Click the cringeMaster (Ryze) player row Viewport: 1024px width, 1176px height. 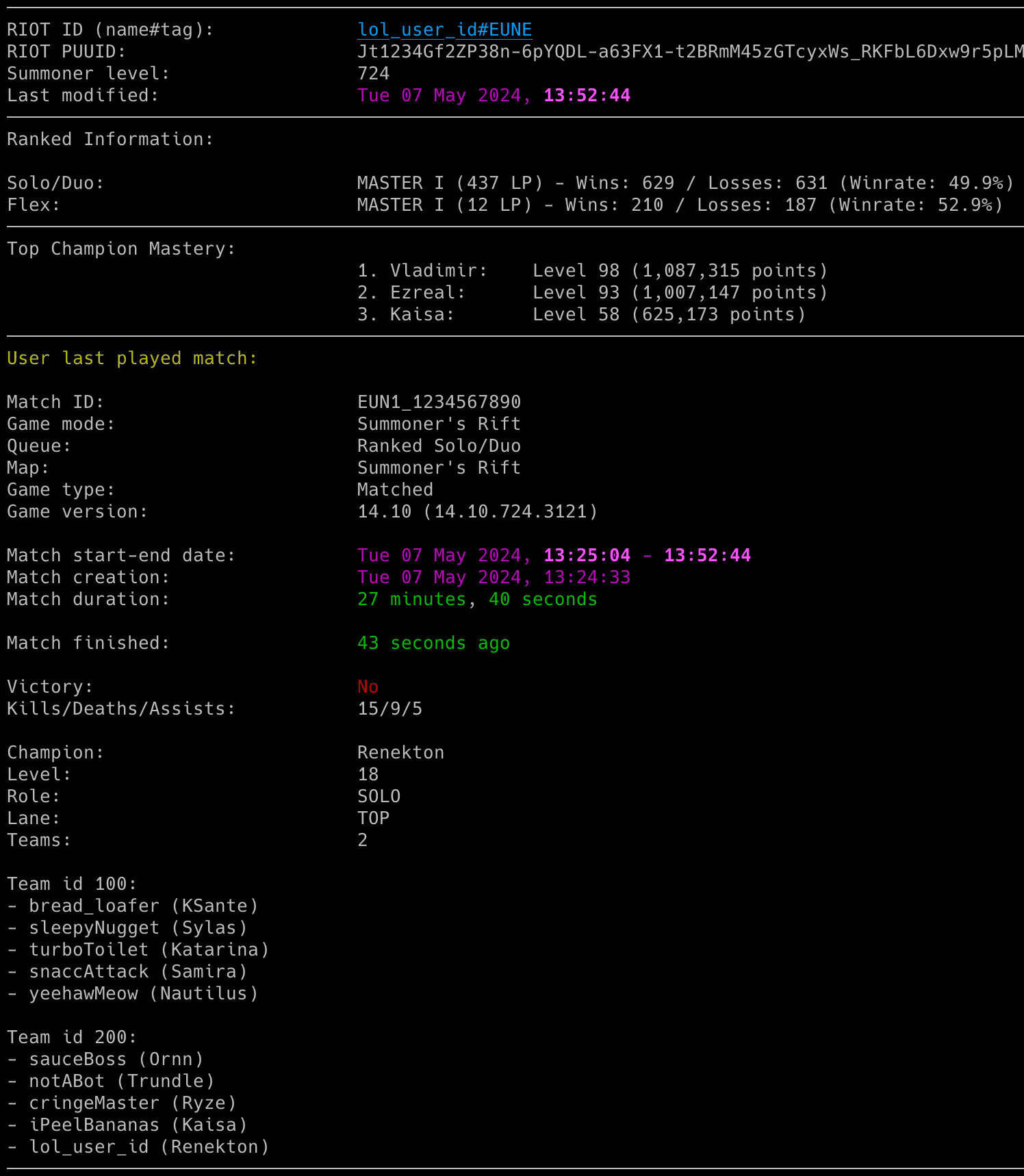click(x=121, y=1103)
